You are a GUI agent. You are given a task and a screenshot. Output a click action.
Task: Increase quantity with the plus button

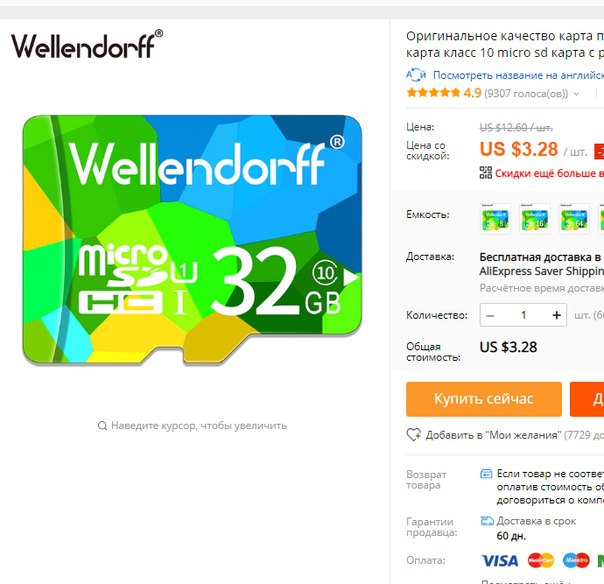click(x=556, y=315)
